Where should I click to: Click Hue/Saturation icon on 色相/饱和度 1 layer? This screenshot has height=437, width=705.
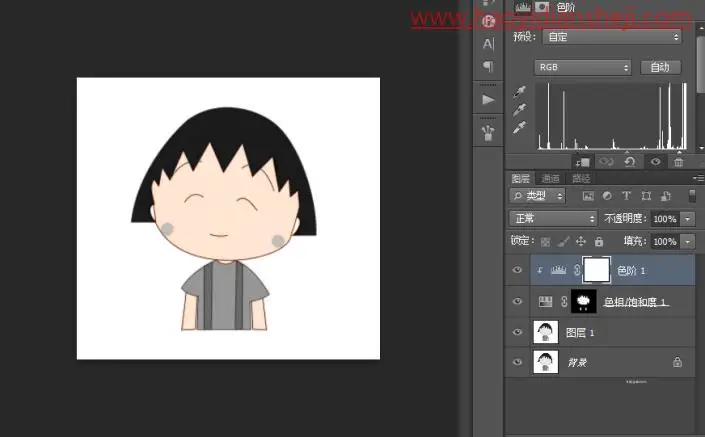(545, 301)
